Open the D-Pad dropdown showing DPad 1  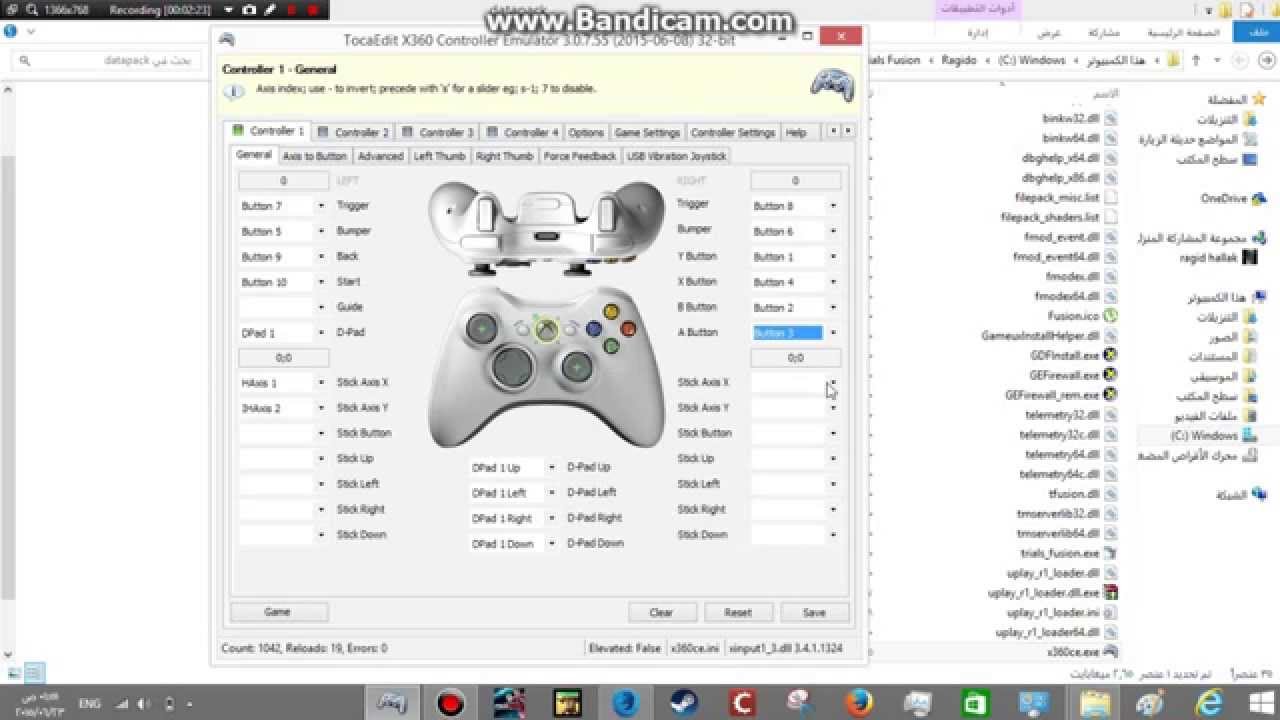321,333
